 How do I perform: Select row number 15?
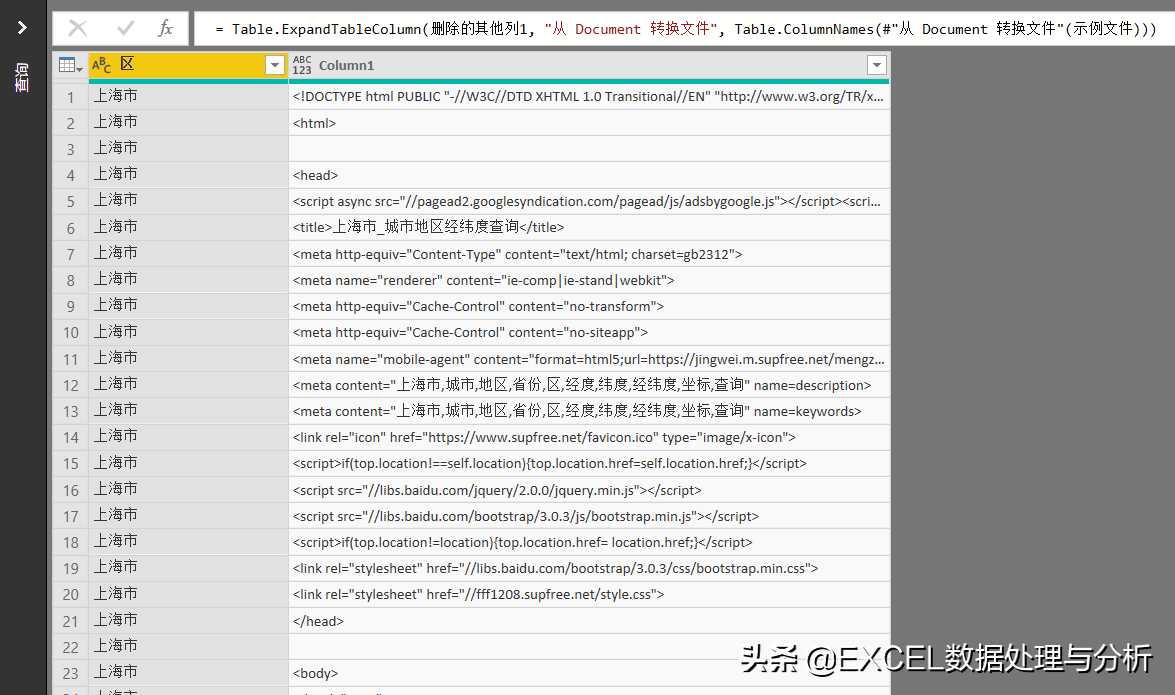tap(70, 464)
